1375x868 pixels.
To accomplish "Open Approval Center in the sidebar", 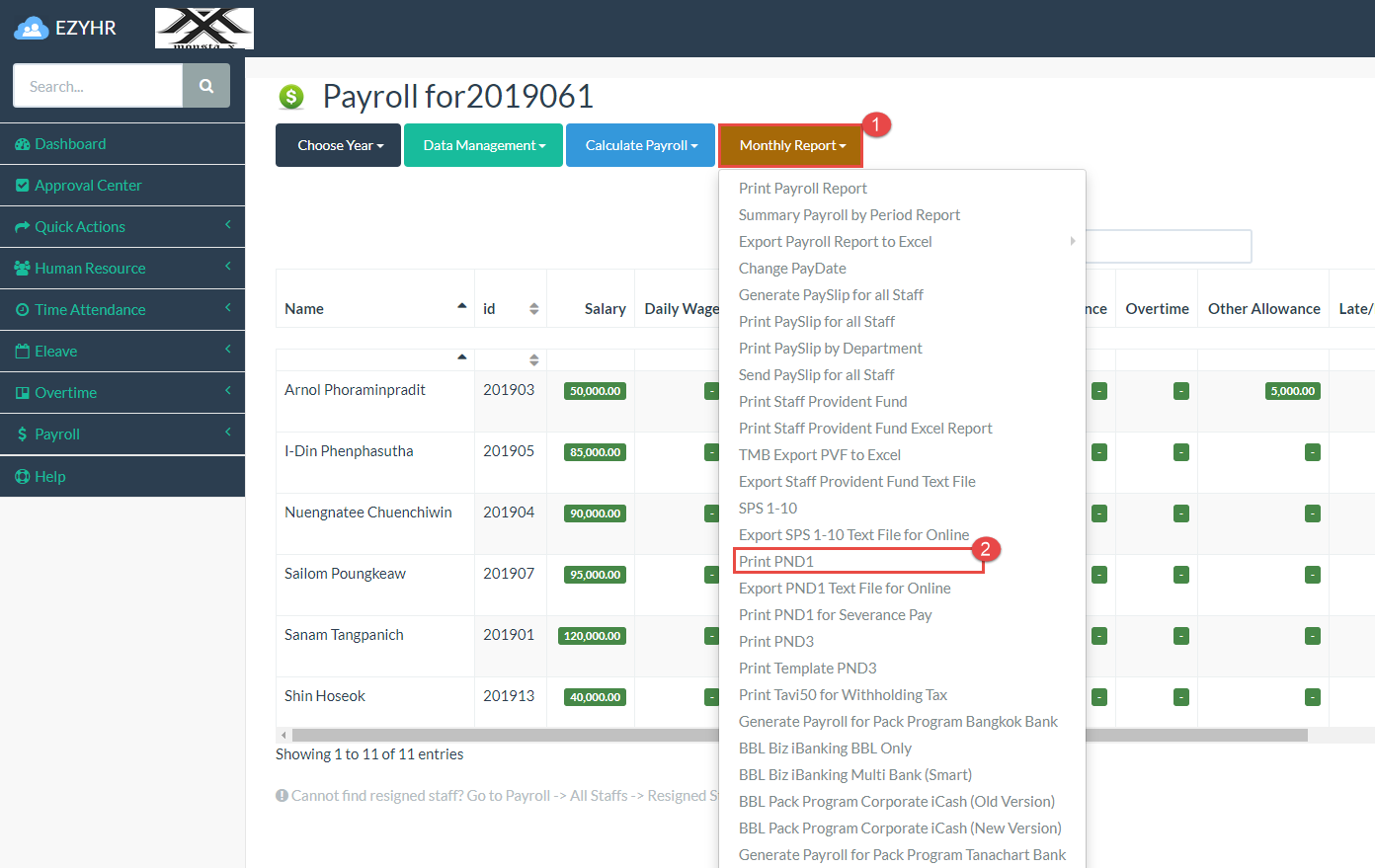I will [88, 186].
